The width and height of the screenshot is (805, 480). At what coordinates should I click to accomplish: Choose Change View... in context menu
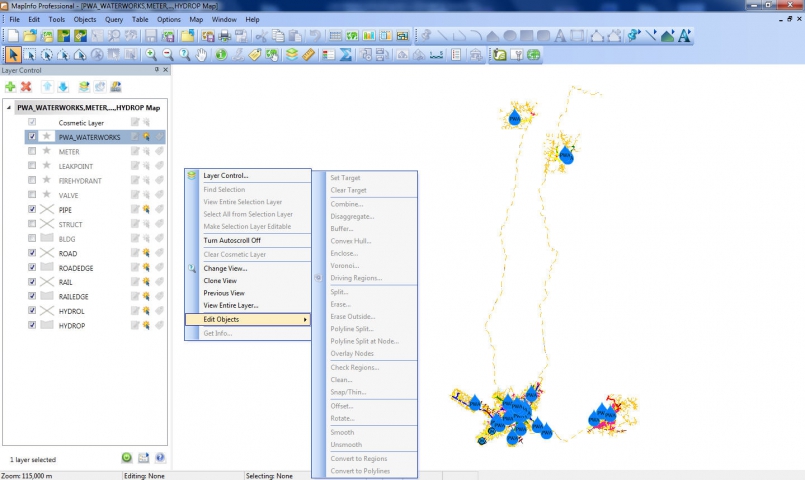[x=248, y=268]
